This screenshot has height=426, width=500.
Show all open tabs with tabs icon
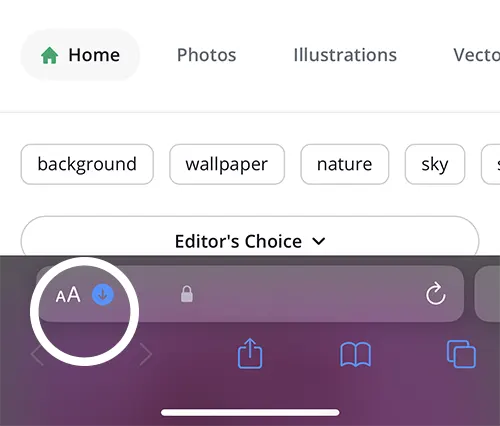tap(461, 354)
